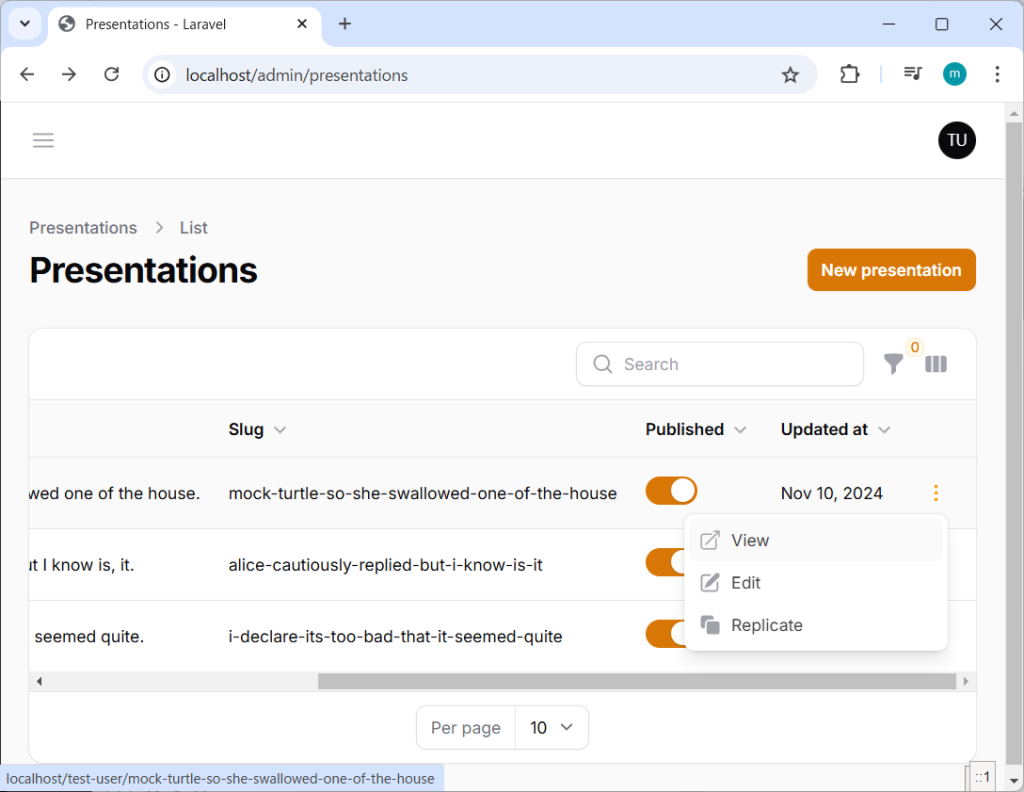Open the table filter funnel icon
The image size is (1024, 792).
pyautogui.click(x=893, y=365)
